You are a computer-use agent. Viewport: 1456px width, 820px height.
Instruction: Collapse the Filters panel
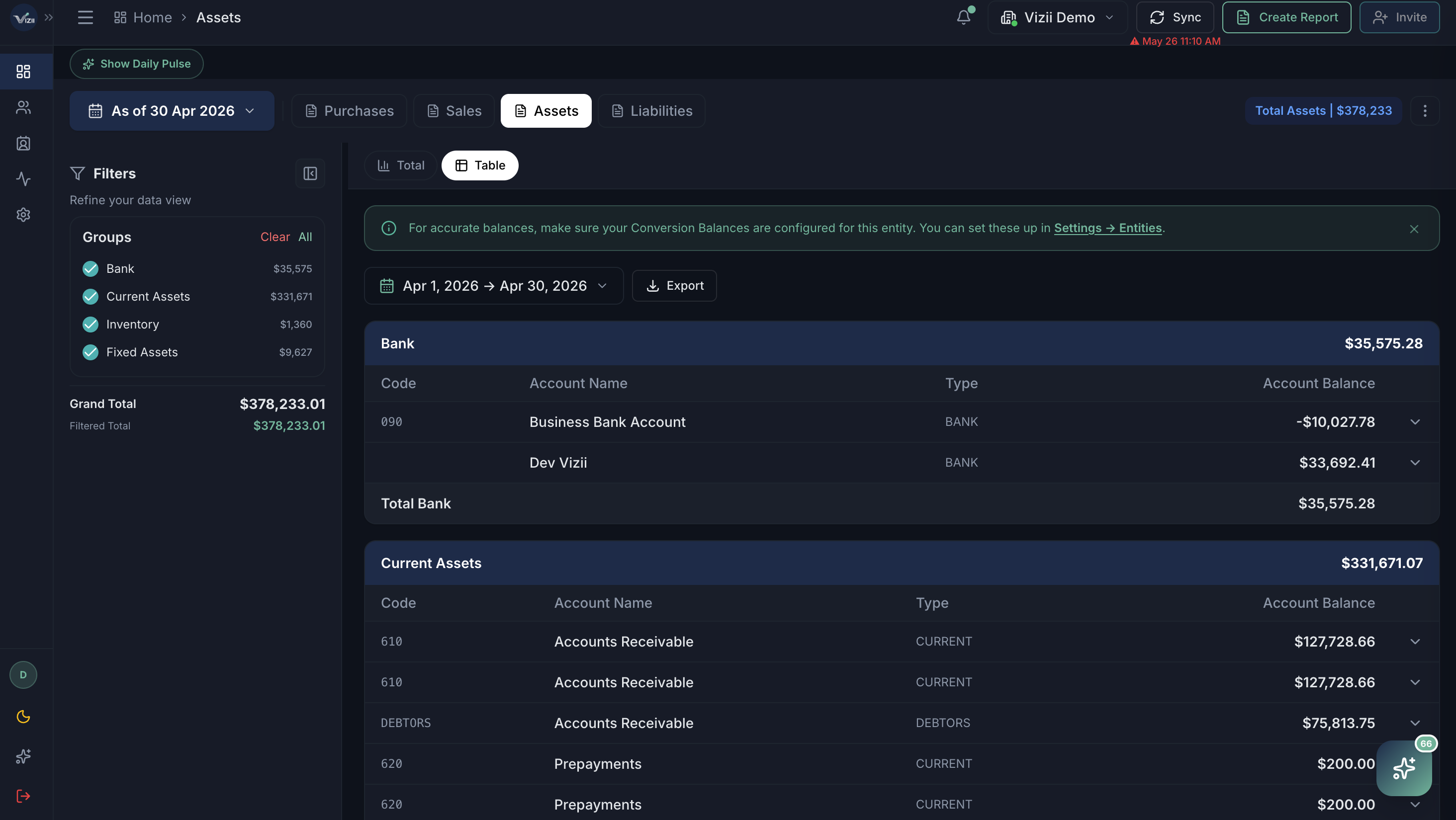click(x=310, y=173)
